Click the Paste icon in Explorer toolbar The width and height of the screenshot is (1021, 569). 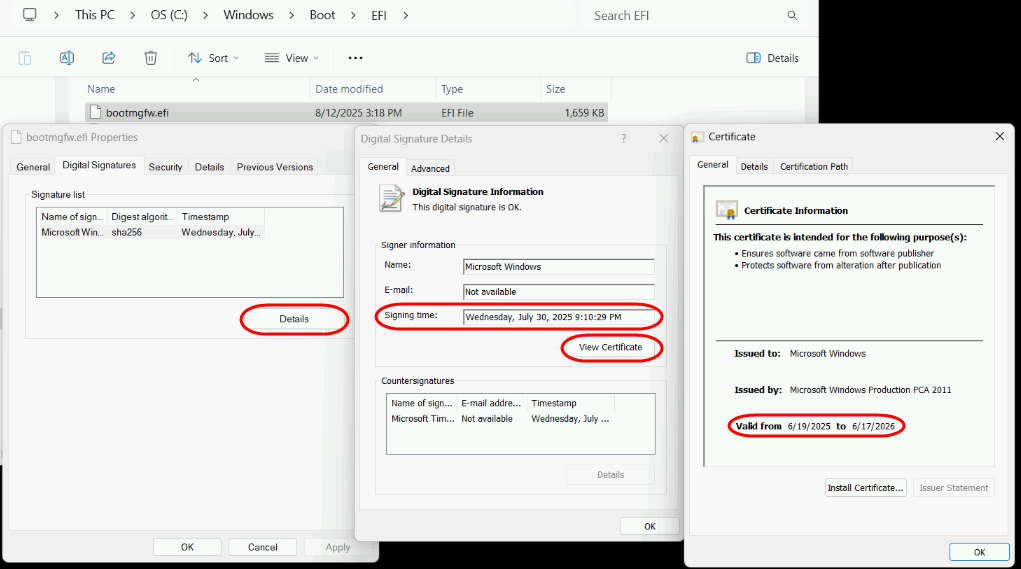(x=25, y=58)
